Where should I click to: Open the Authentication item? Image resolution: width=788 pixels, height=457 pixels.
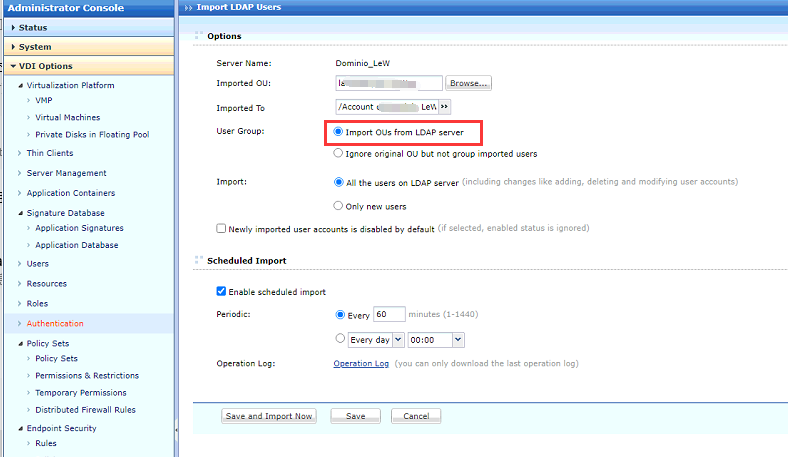click(55, 323)
